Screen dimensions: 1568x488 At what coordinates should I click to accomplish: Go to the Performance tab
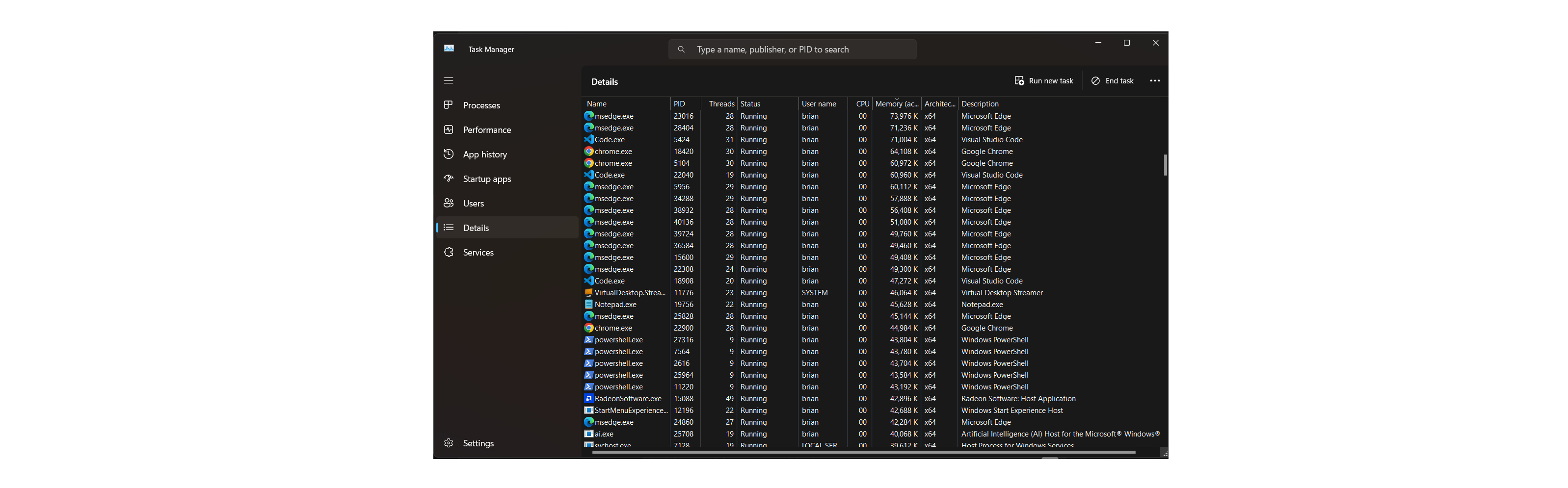click(x=507, y=129)
